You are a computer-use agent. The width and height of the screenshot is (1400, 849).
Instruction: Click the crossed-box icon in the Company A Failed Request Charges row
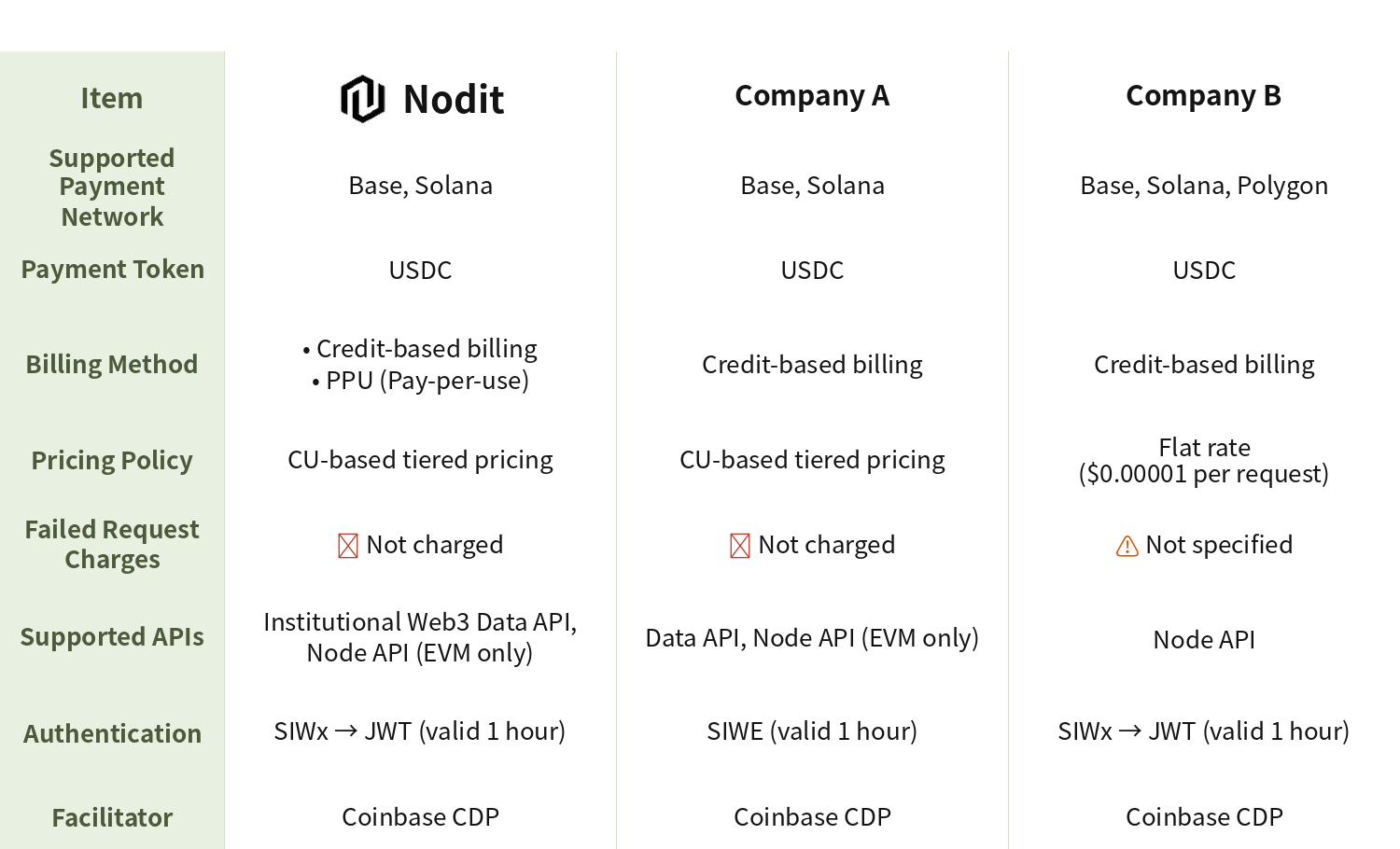pyautogui.click(x=740, y=546)
